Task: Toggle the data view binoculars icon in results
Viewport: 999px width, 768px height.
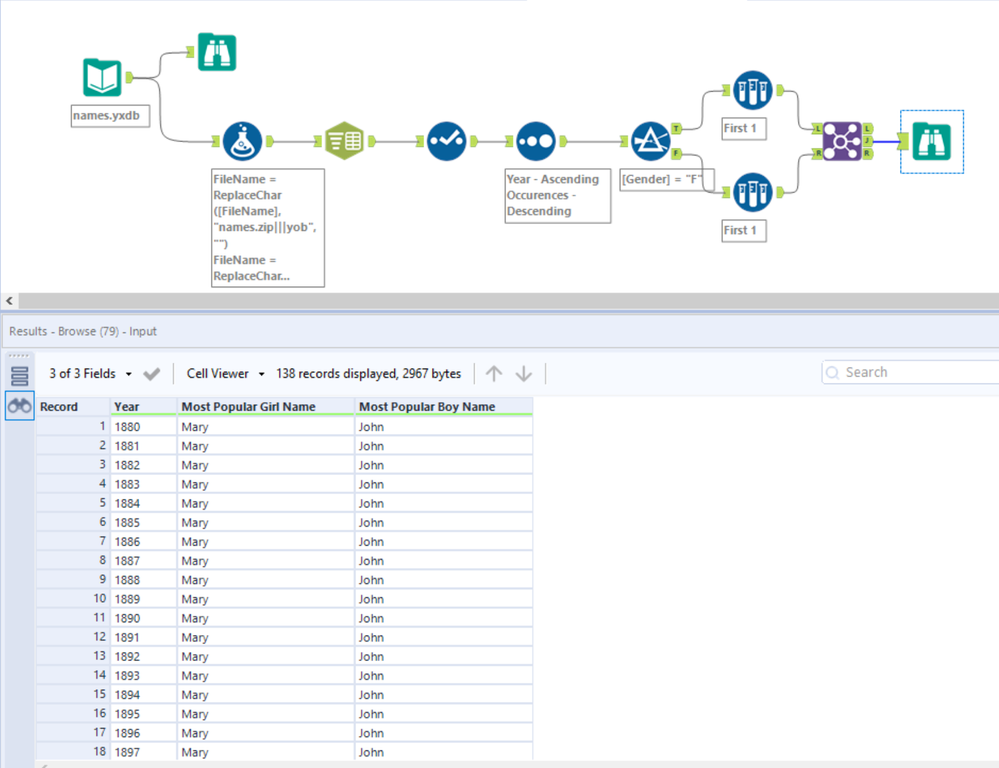Action: (19, 406)
